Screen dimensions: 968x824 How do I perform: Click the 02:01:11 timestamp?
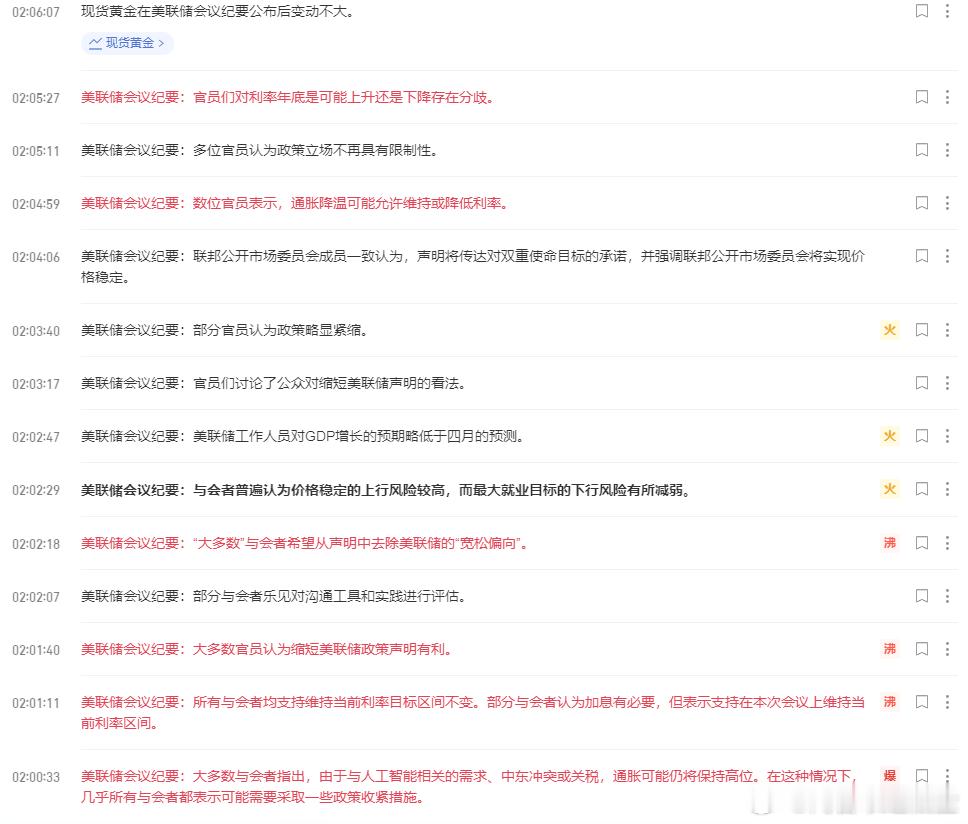click(x=36, y=703)
